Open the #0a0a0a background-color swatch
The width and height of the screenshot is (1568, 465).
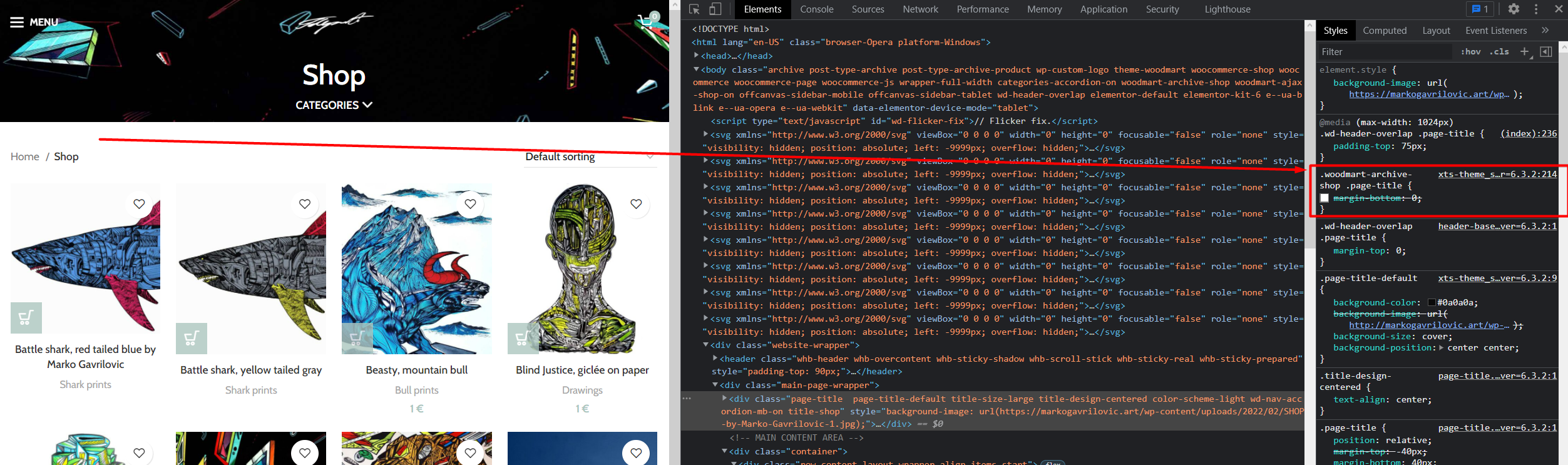pyautogui.click(x=1432, y=303)
